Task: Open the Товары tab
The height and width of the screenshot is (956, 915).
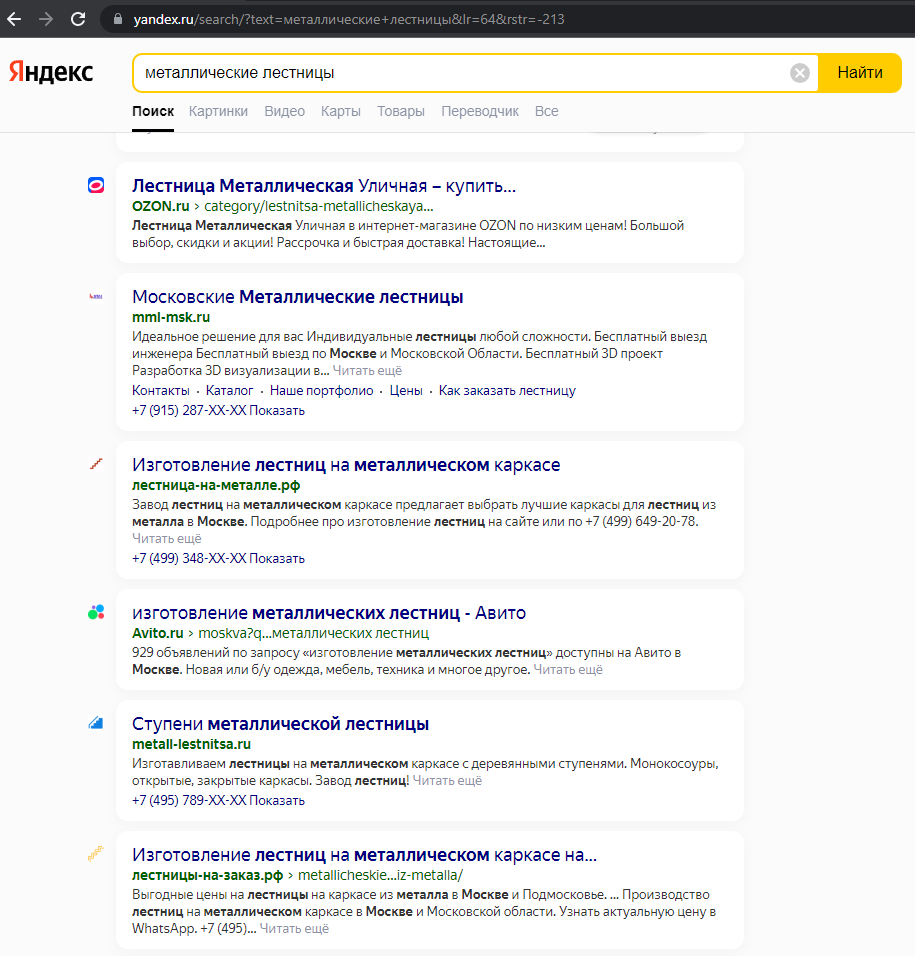Action: [401, 111]
